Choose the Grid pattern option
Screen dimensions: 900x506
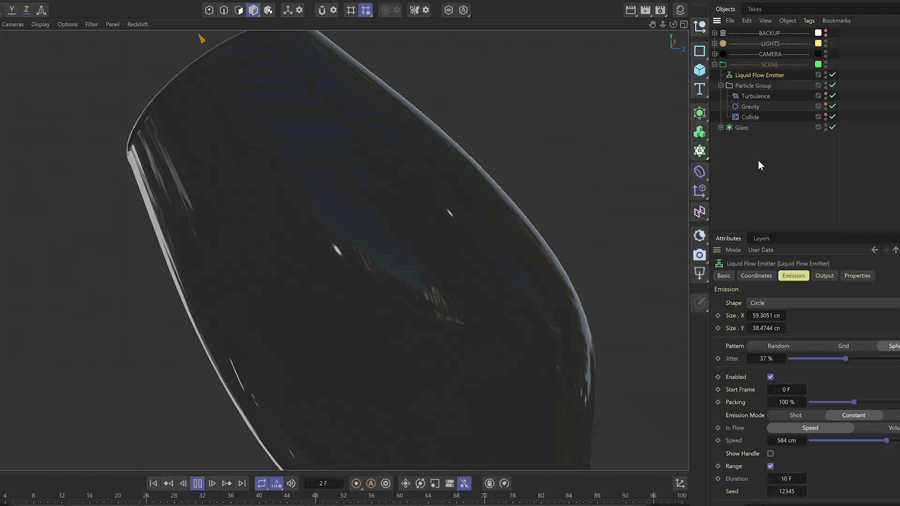coord(843,346)
